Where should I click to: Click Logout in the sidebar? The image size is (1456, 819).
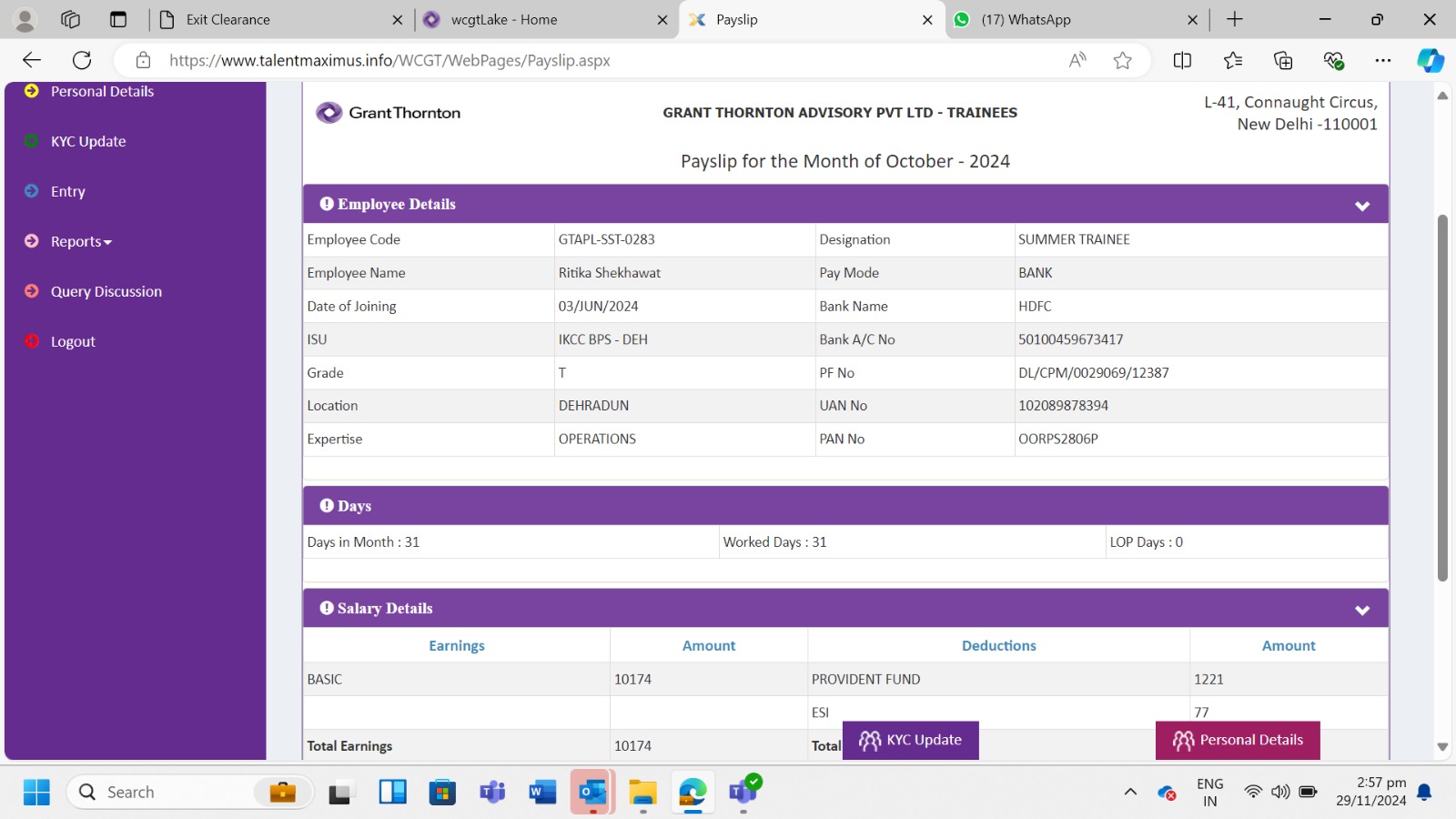pyautogui.click(x=73, y=341)
